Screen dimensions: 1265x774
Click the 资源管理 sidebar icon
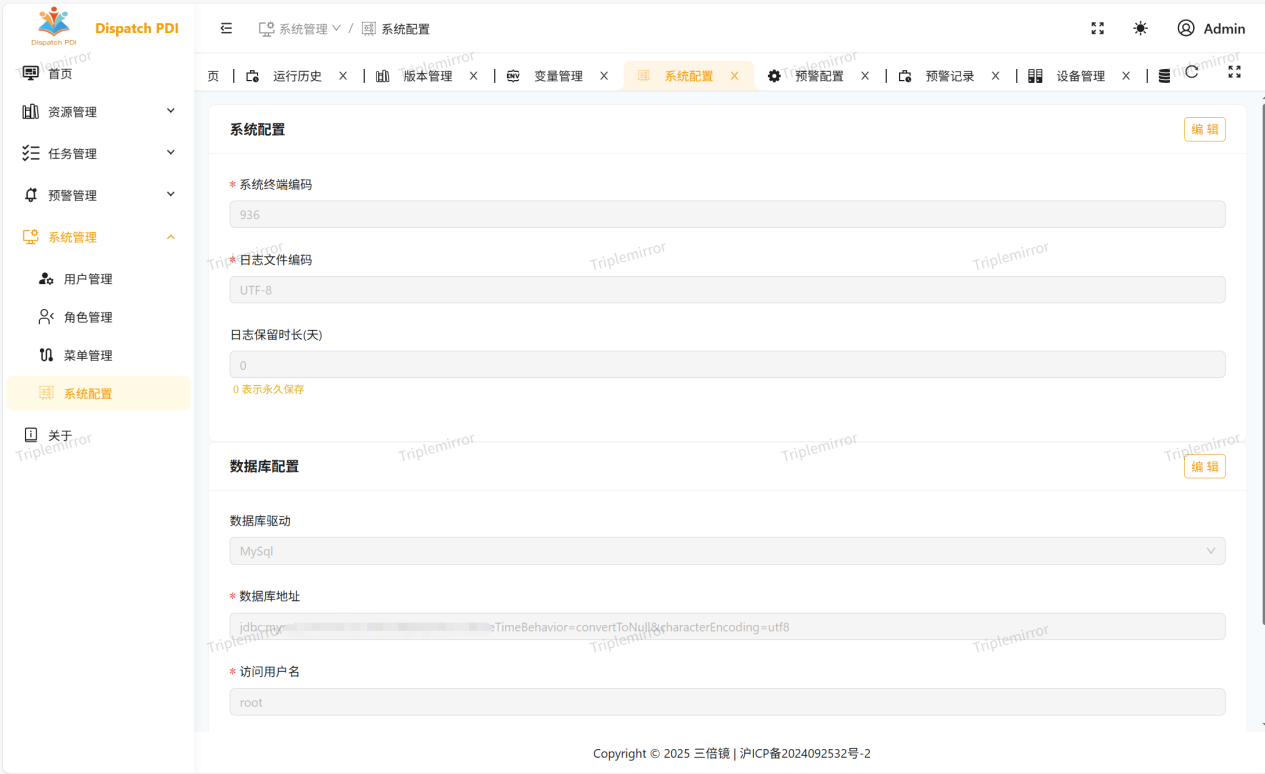[x=31, y=111]
